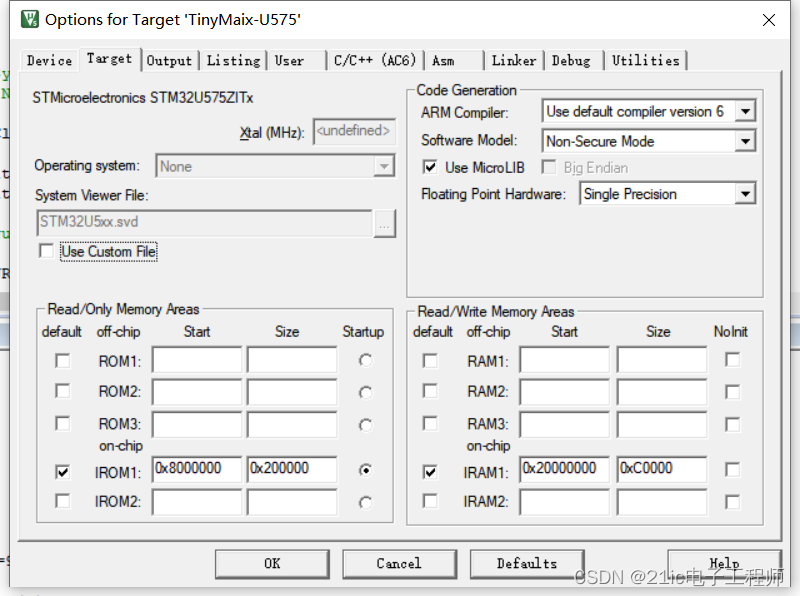This screenshot has width=800, height=596.
Task: Go to the Listing tab
Action: click(x=233, y=61)
